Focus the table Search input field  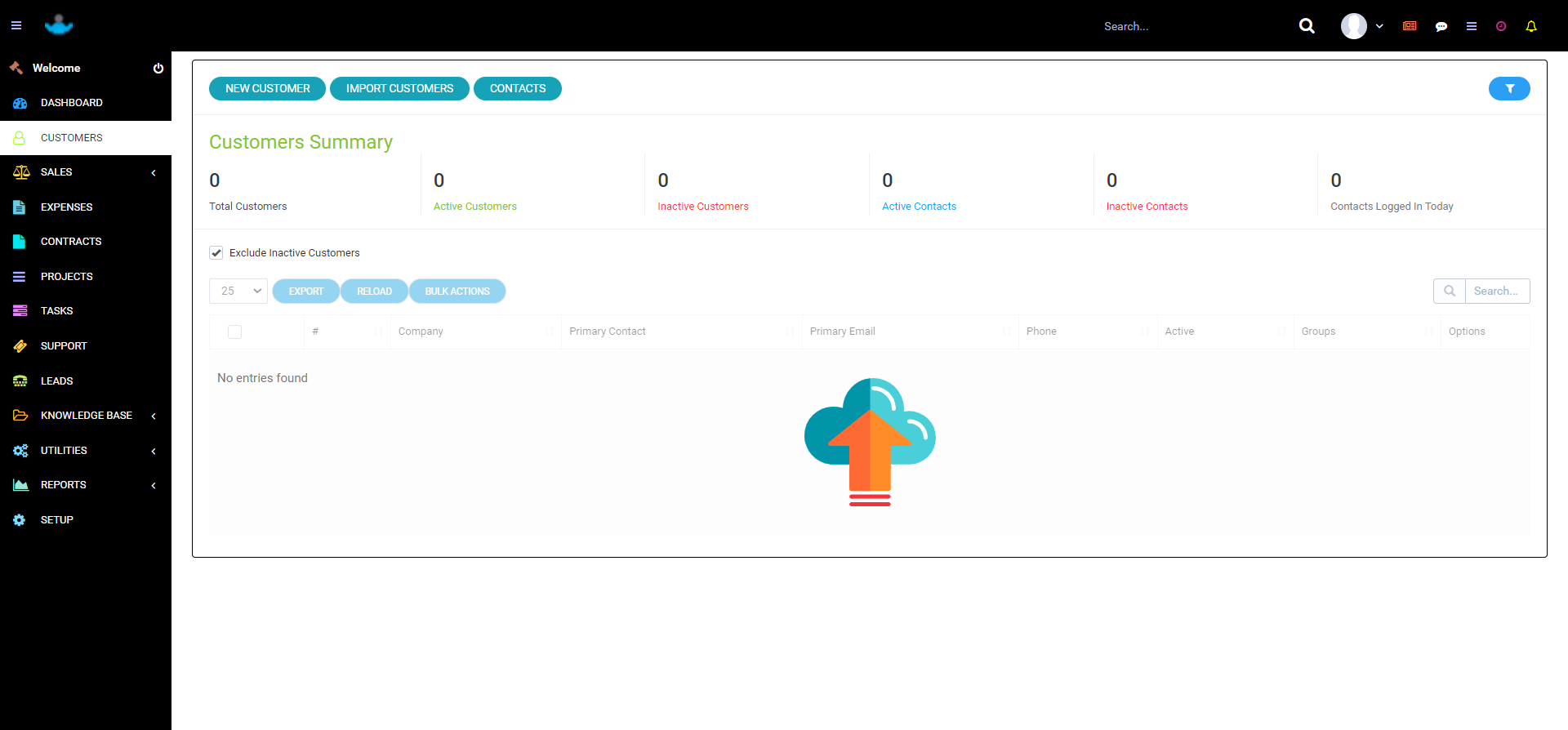pyautogui.click(x=1498, y=292)
